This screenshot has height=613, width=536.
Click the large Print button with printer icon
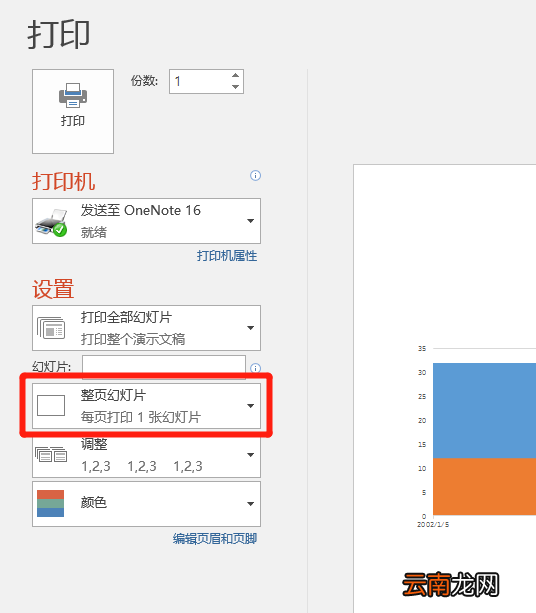[x=73, y=111]
